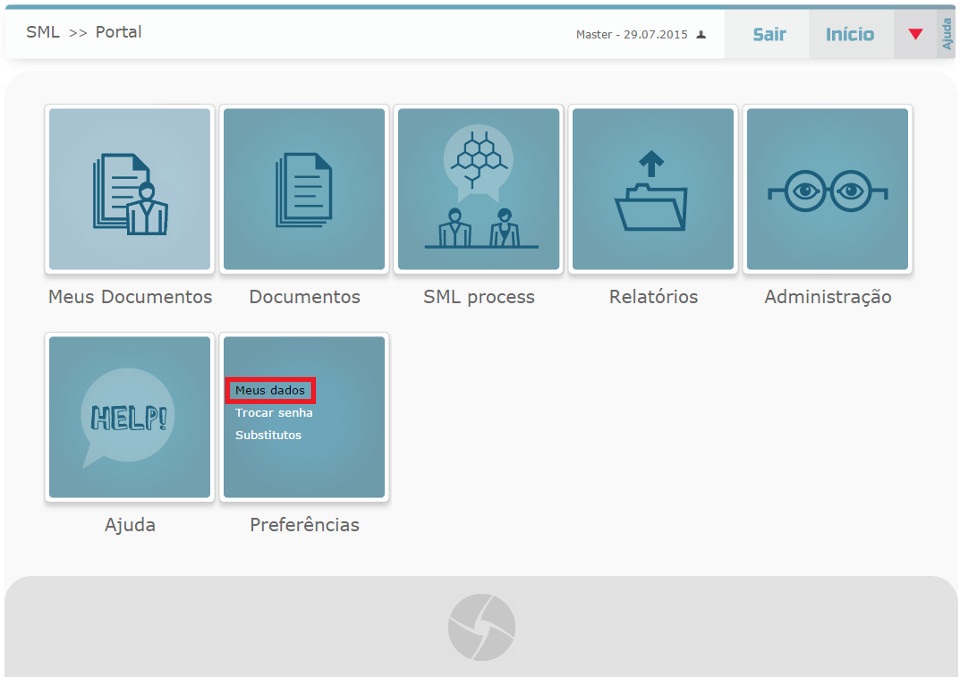Launch the SML process tile icon
The image size is (960, 677).
(x=478, y=190)
